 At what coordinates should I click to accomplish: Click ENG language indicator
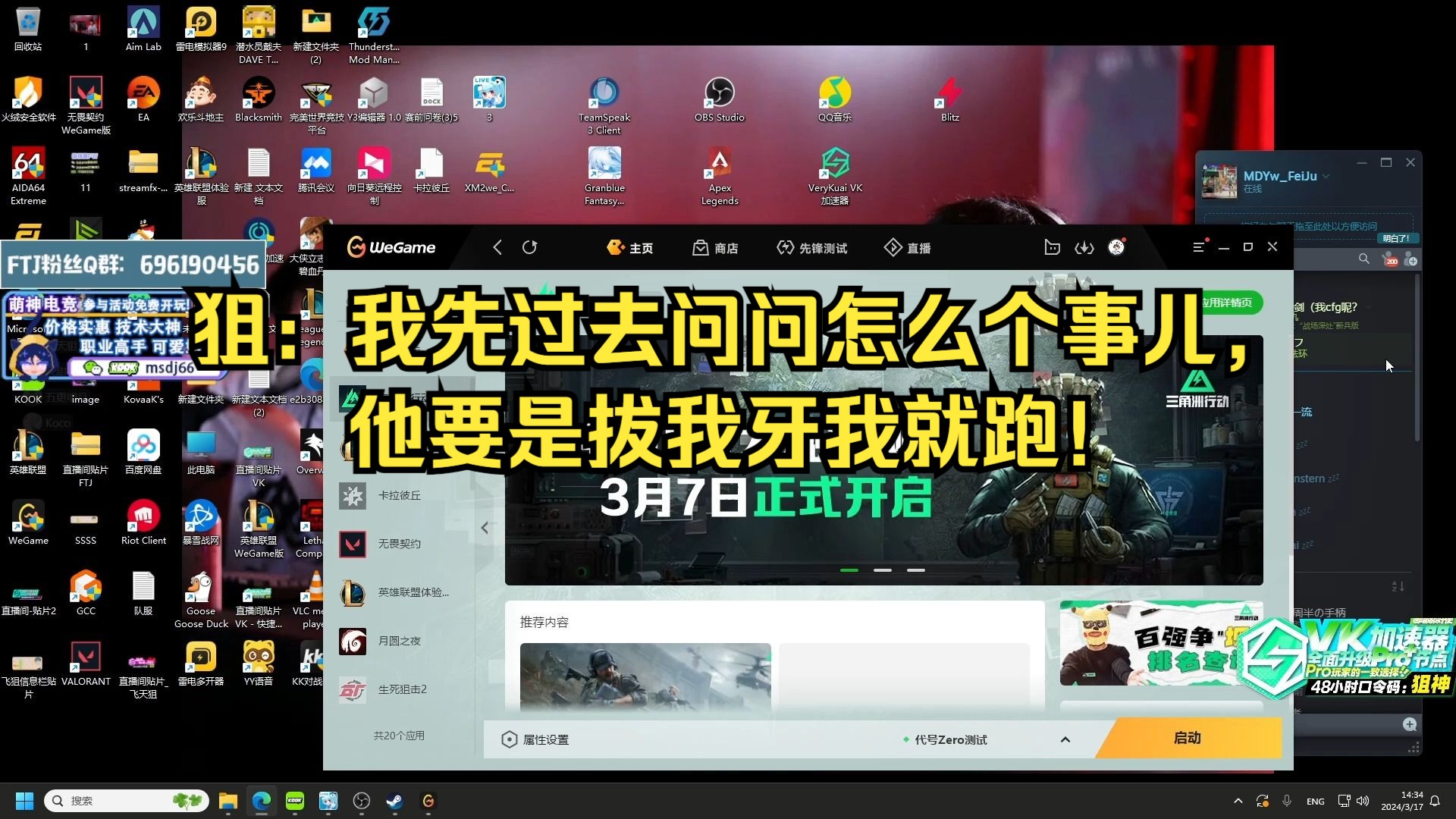click(x=1316, y=802)
